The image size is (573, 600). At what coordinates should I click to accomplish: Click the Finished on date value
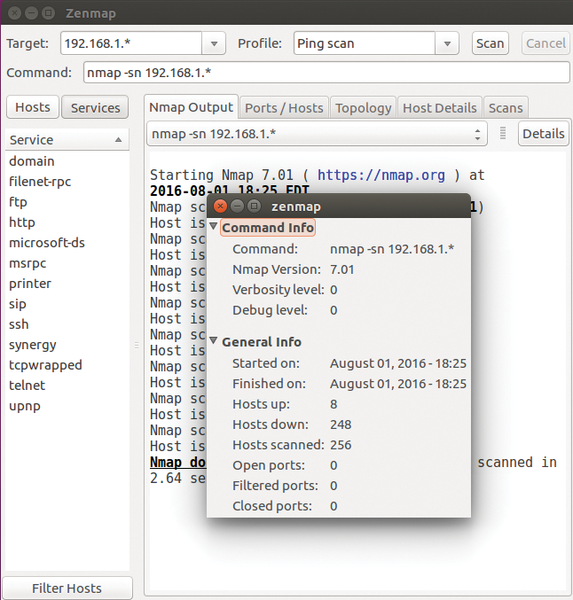[x=398, y=384]
